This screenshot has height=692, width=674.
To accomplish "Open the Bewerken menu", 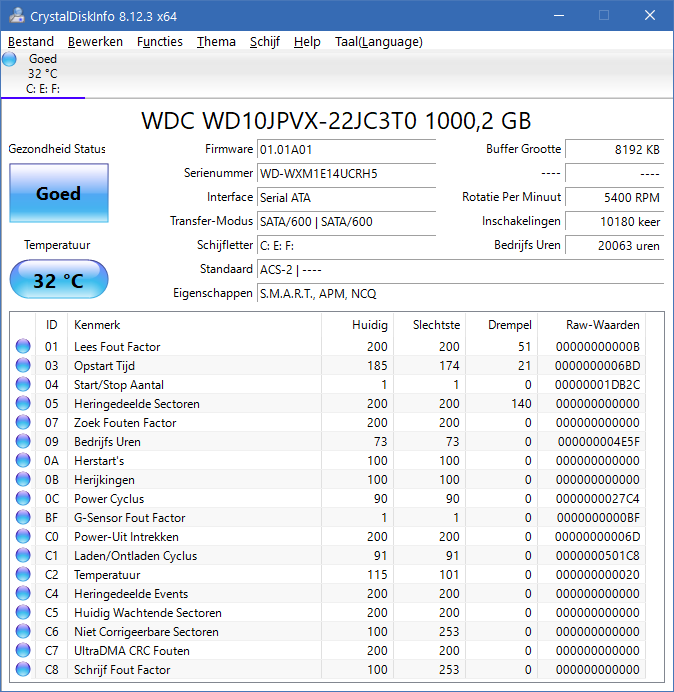I will pos(95,42).
